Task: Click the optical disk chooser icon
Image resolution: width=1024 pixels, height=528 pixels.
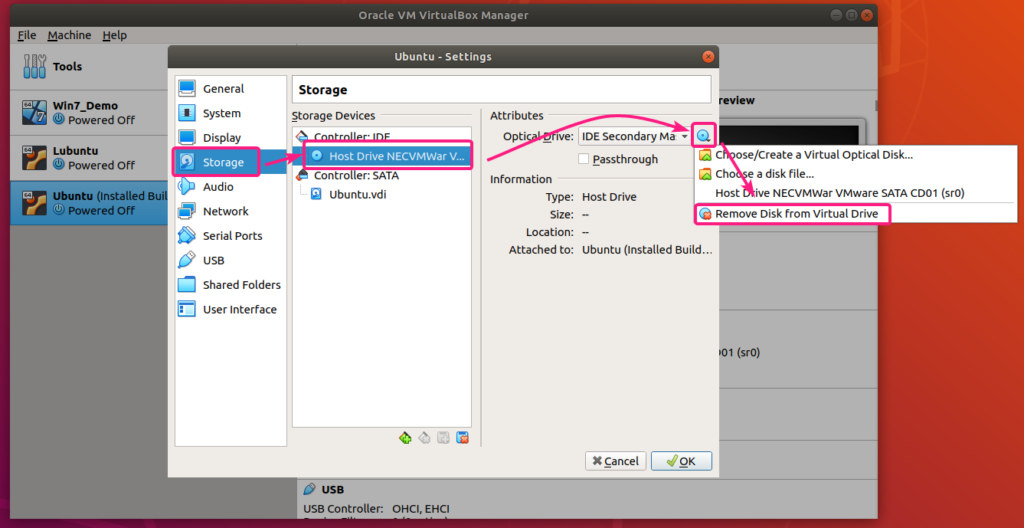Action: click(x=703, y=136)
